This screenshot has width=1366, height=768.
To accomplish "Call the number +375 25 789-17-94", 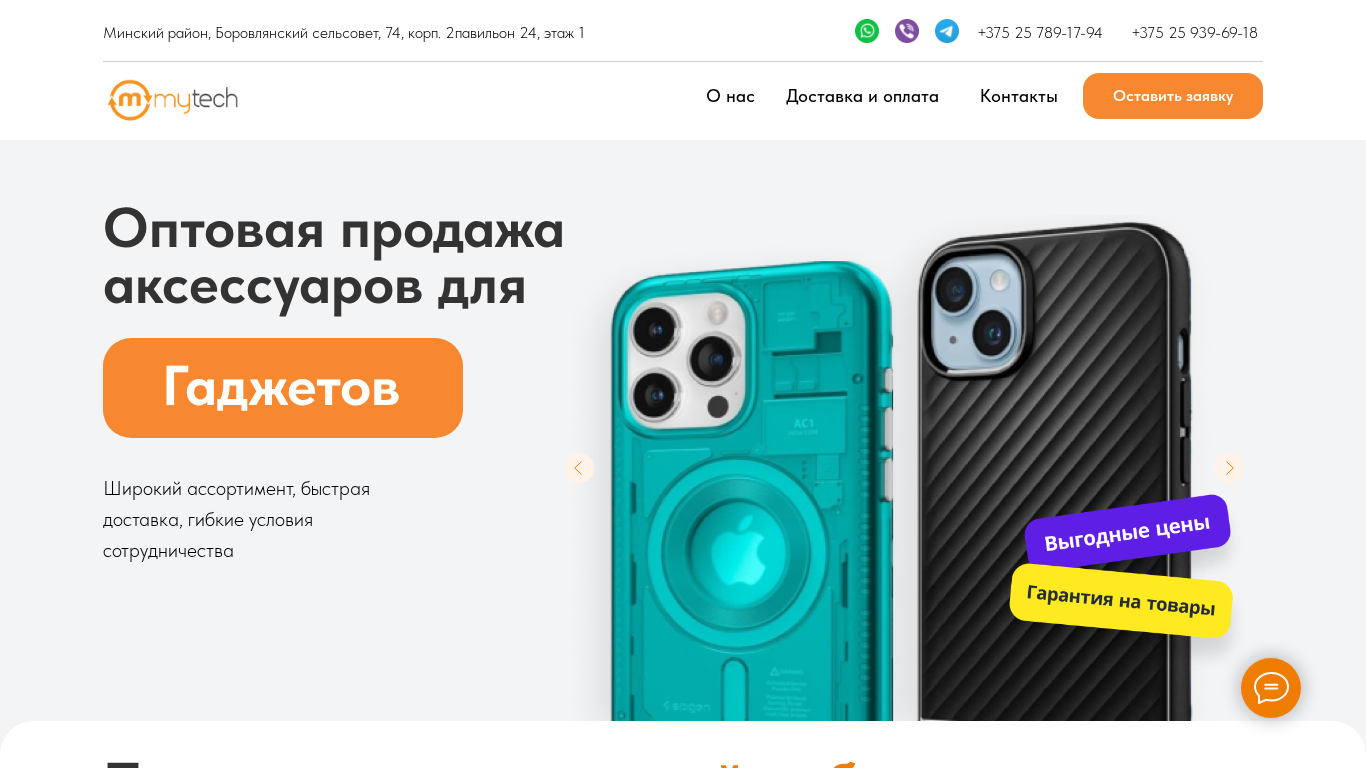I will (1040, 33).
